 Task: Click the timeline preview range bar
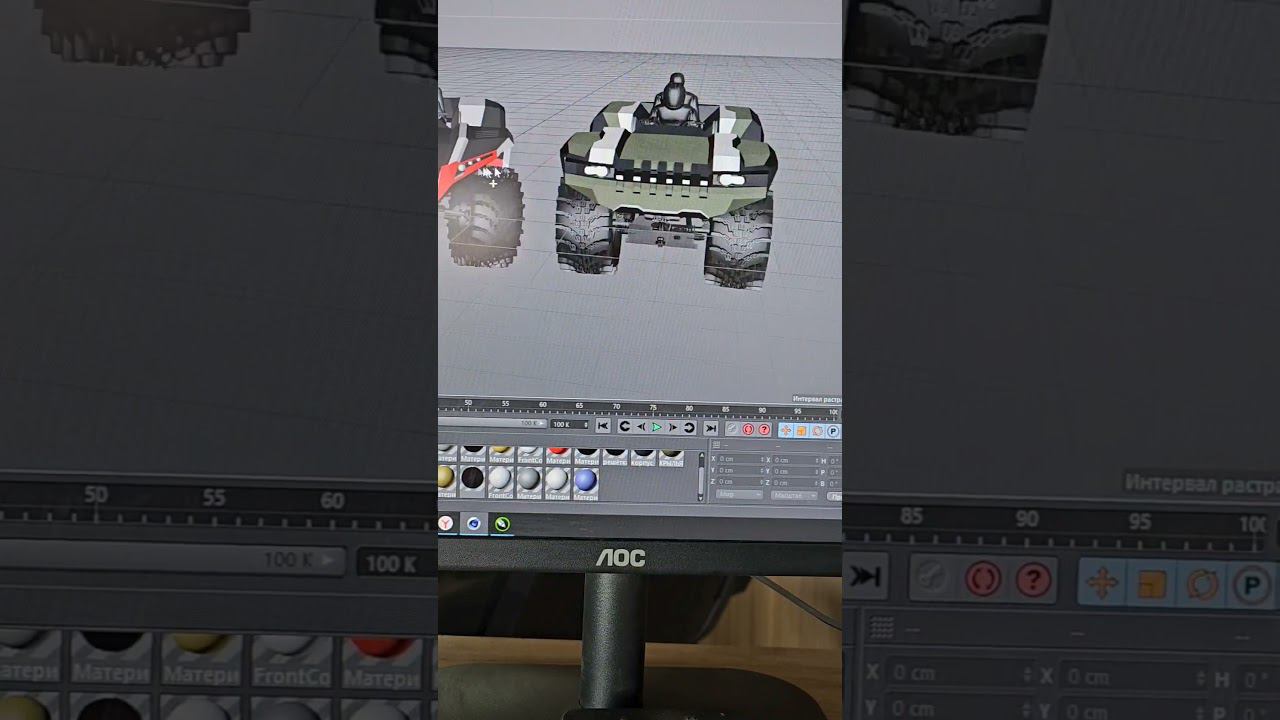coord(492,423)
